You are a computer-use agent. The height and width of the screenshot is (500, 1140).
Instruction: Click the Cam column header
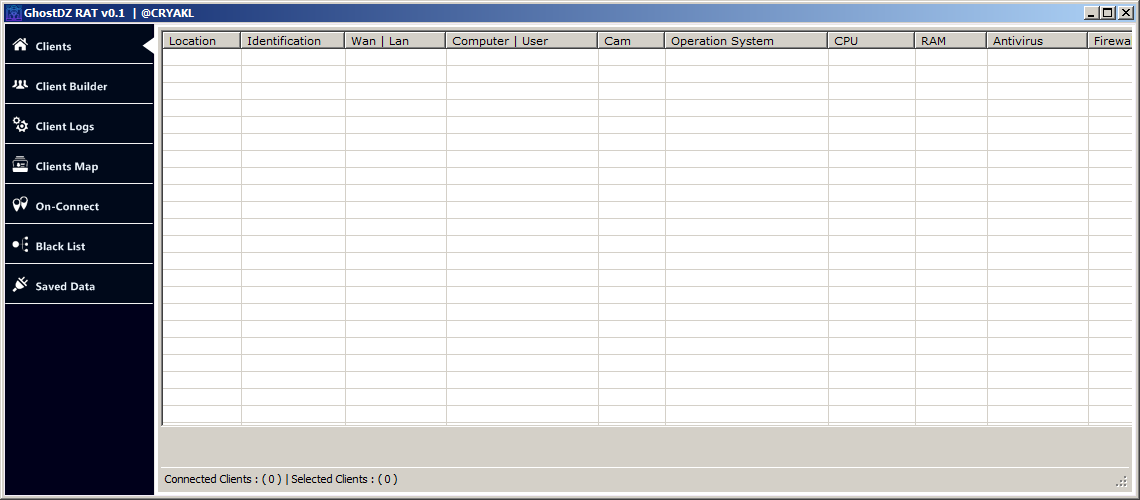[631, 41]
